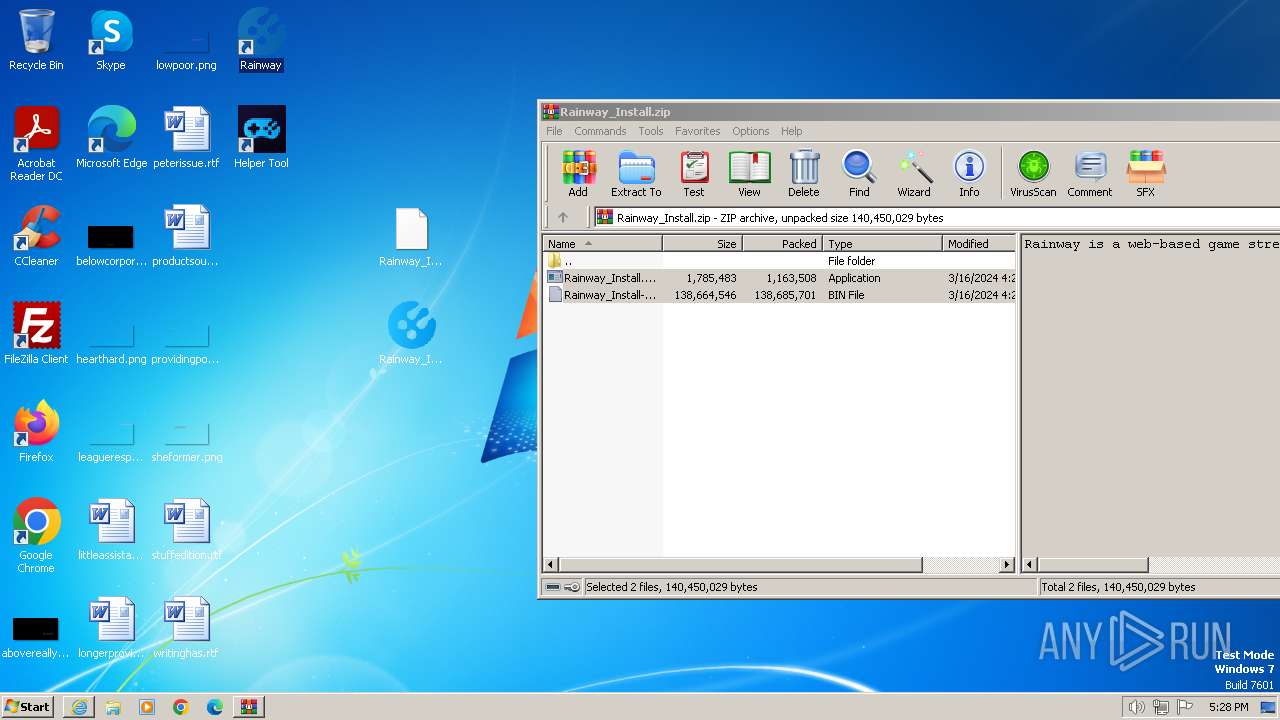Viewport: 1280px width, 720px height.
Task: Click Extract To toolbar icon
Action: pos(636,174)
